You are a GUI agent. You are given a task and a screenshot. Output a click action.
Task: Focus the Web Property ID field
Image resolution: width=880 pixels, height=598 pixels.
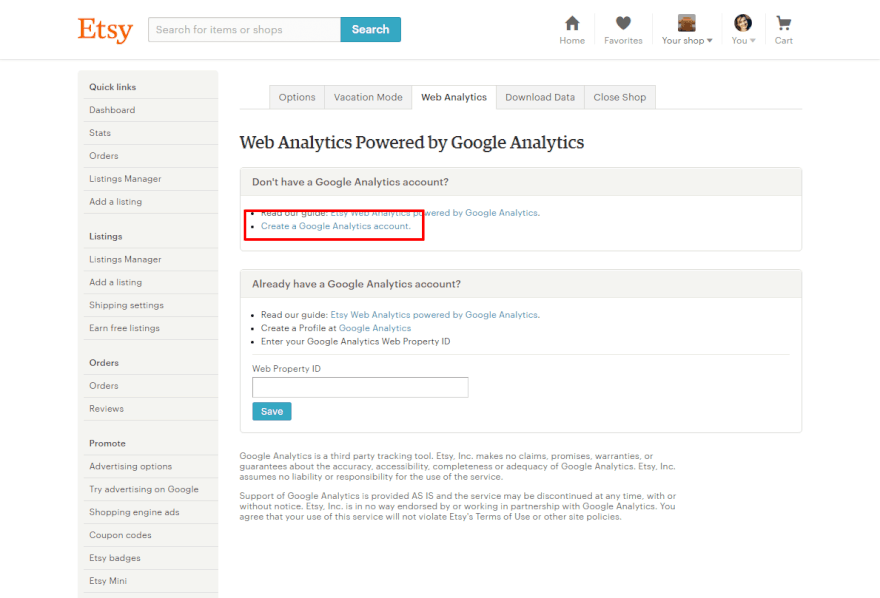pos(360,387)
